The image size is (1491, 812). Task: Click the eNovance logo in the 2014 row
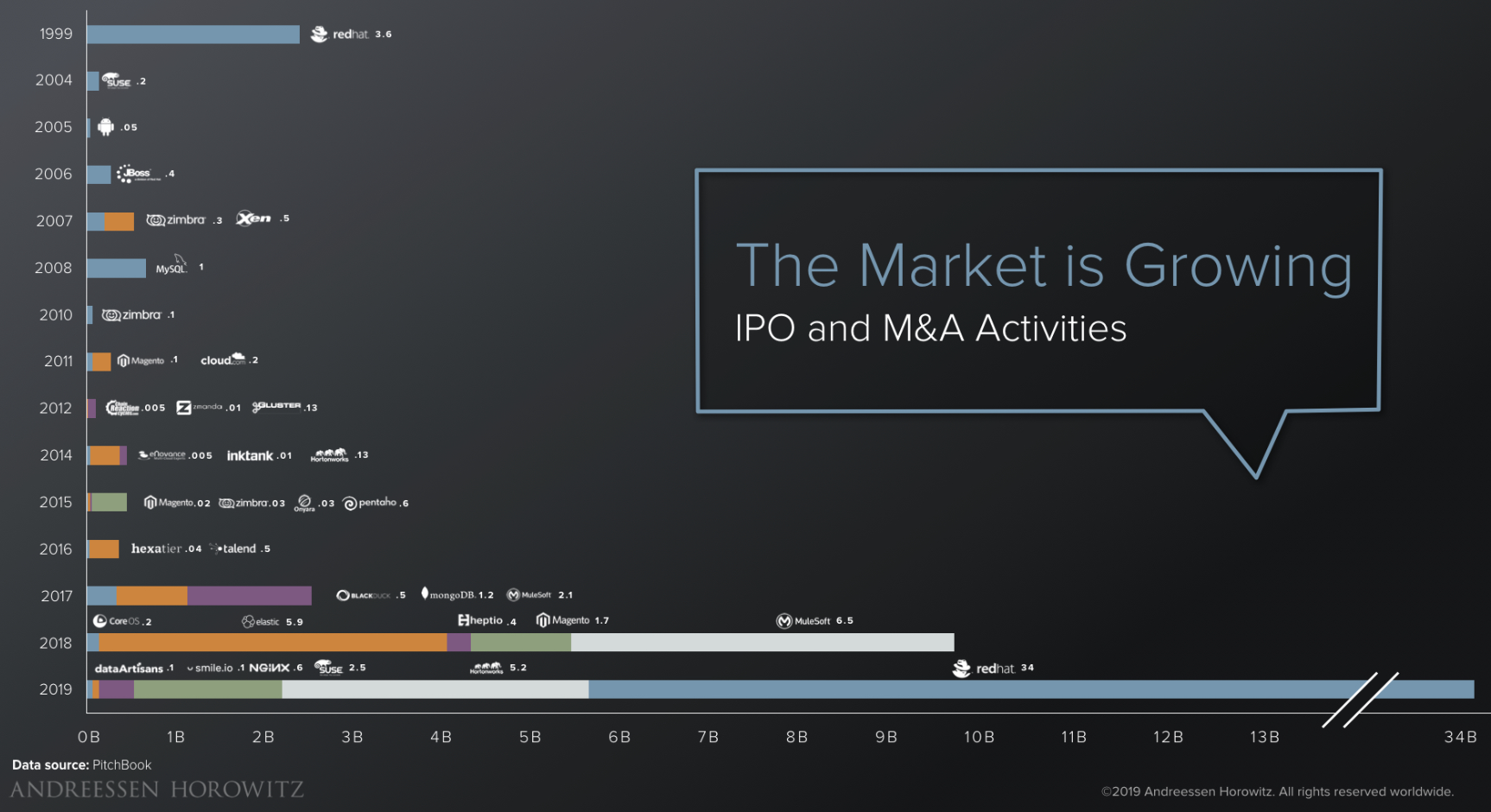pos(162,454)
